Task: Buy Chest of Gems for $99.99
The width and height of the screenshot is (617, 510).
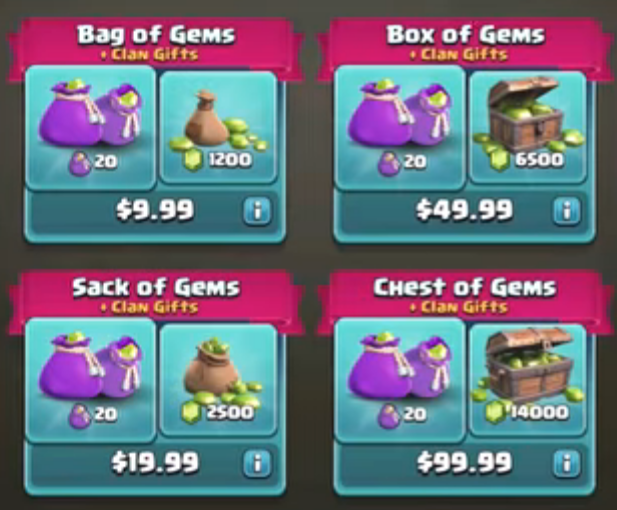Action: [x=464, y=462]
